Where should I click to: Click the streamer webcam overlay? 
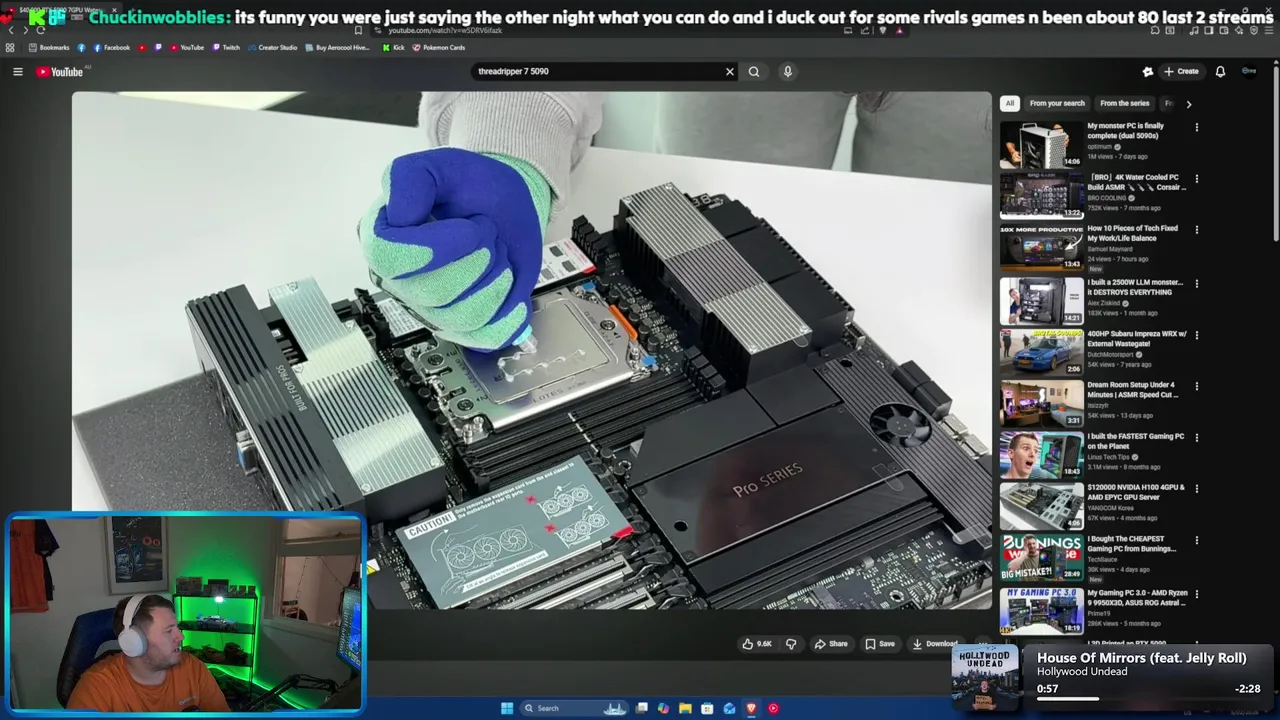186,613
